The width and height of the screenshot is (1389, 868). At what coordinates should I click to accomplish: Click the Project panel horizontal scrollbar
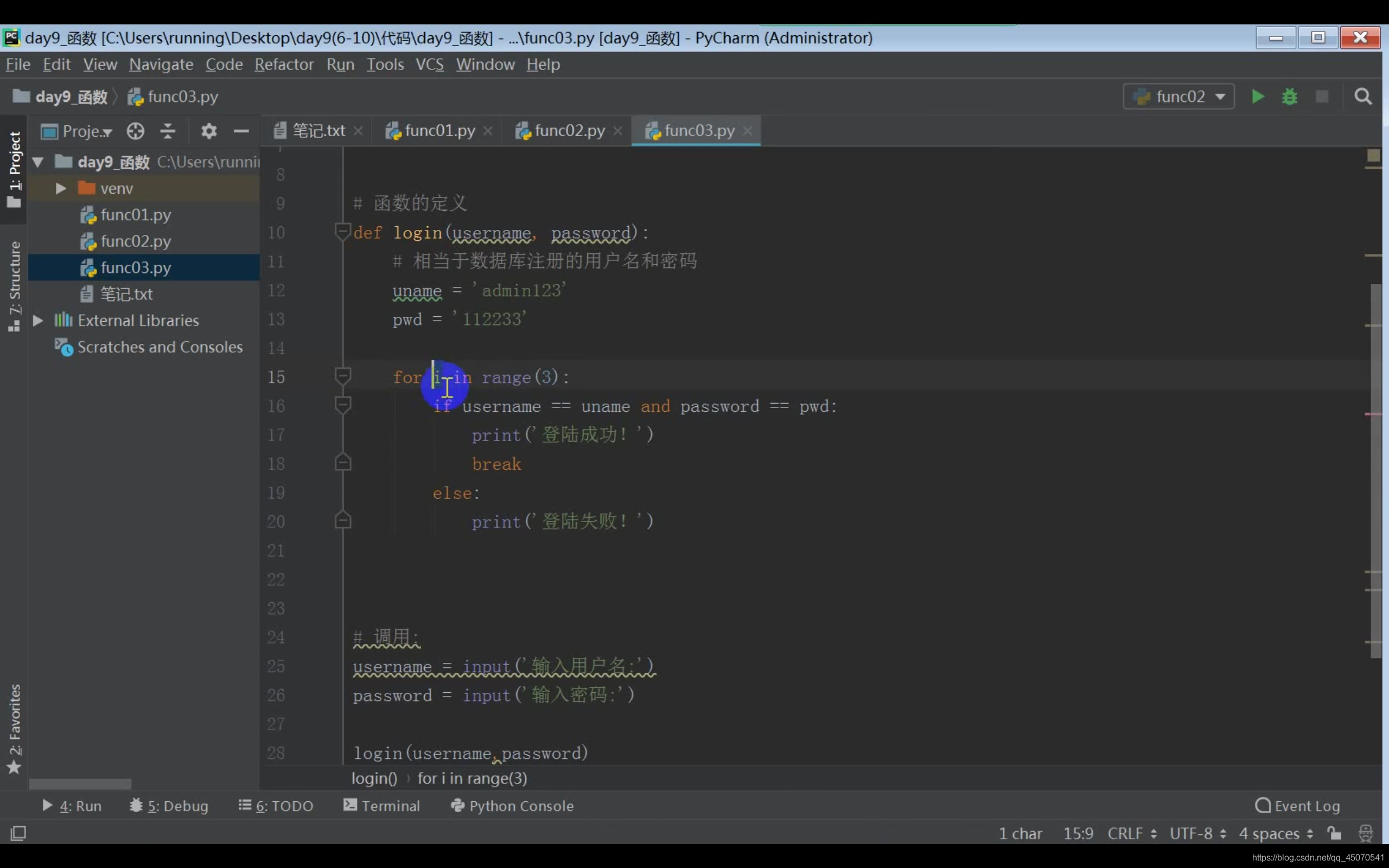80,783
